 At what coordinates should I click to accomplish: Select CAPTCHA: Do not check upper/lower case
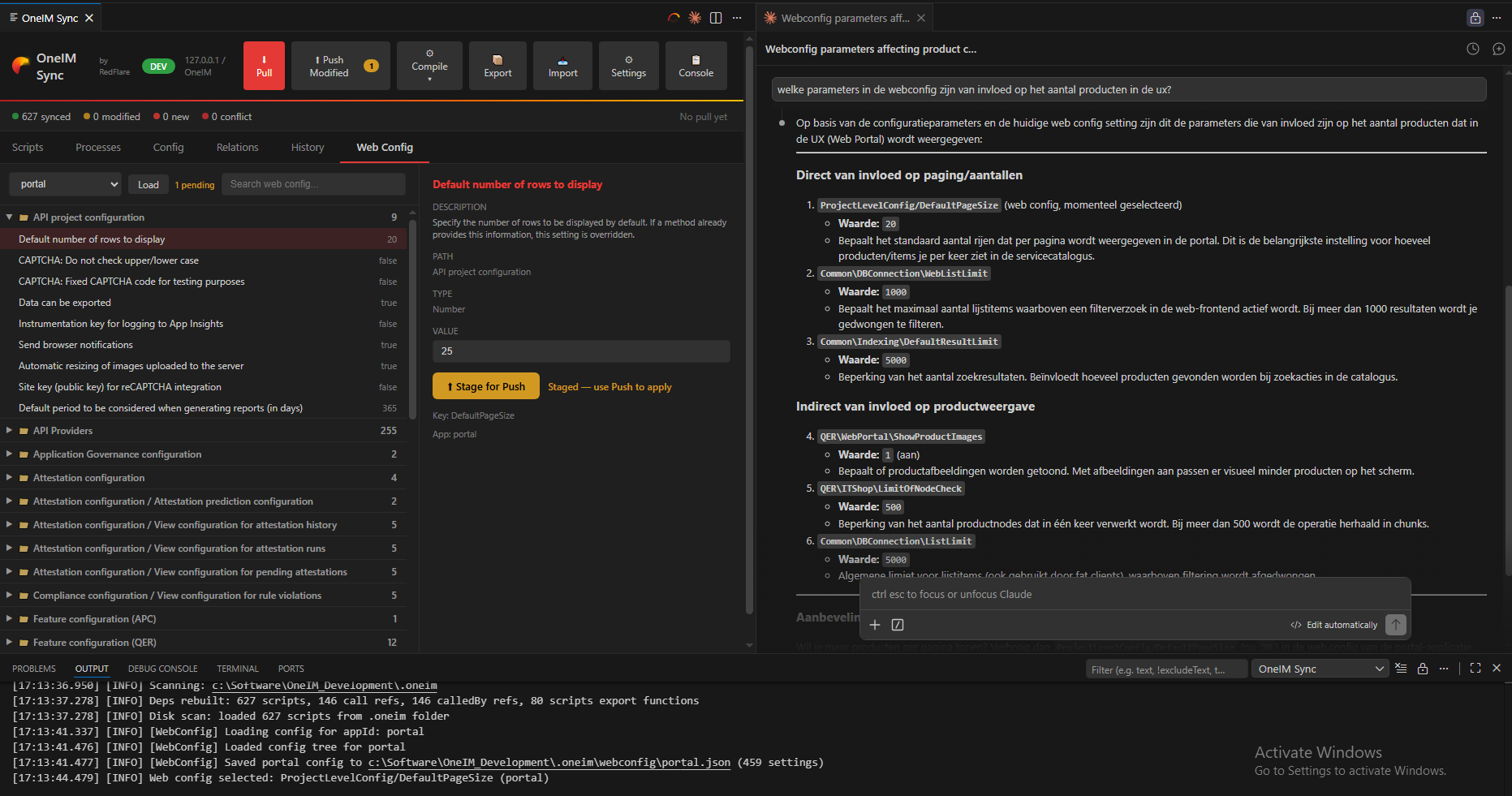[203, 260]
